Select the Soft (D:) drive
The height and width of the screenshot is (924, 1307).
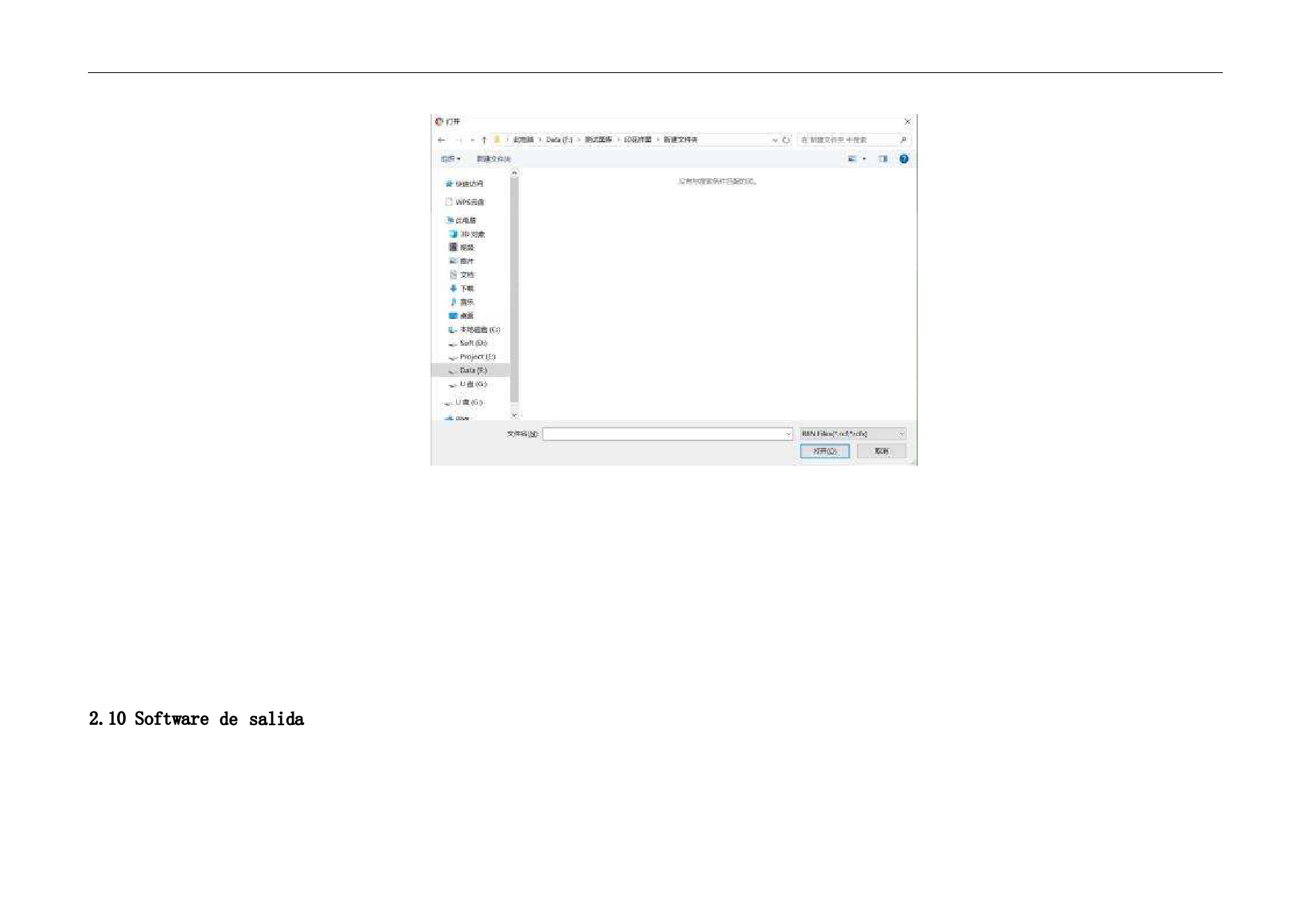pos(472,344)
